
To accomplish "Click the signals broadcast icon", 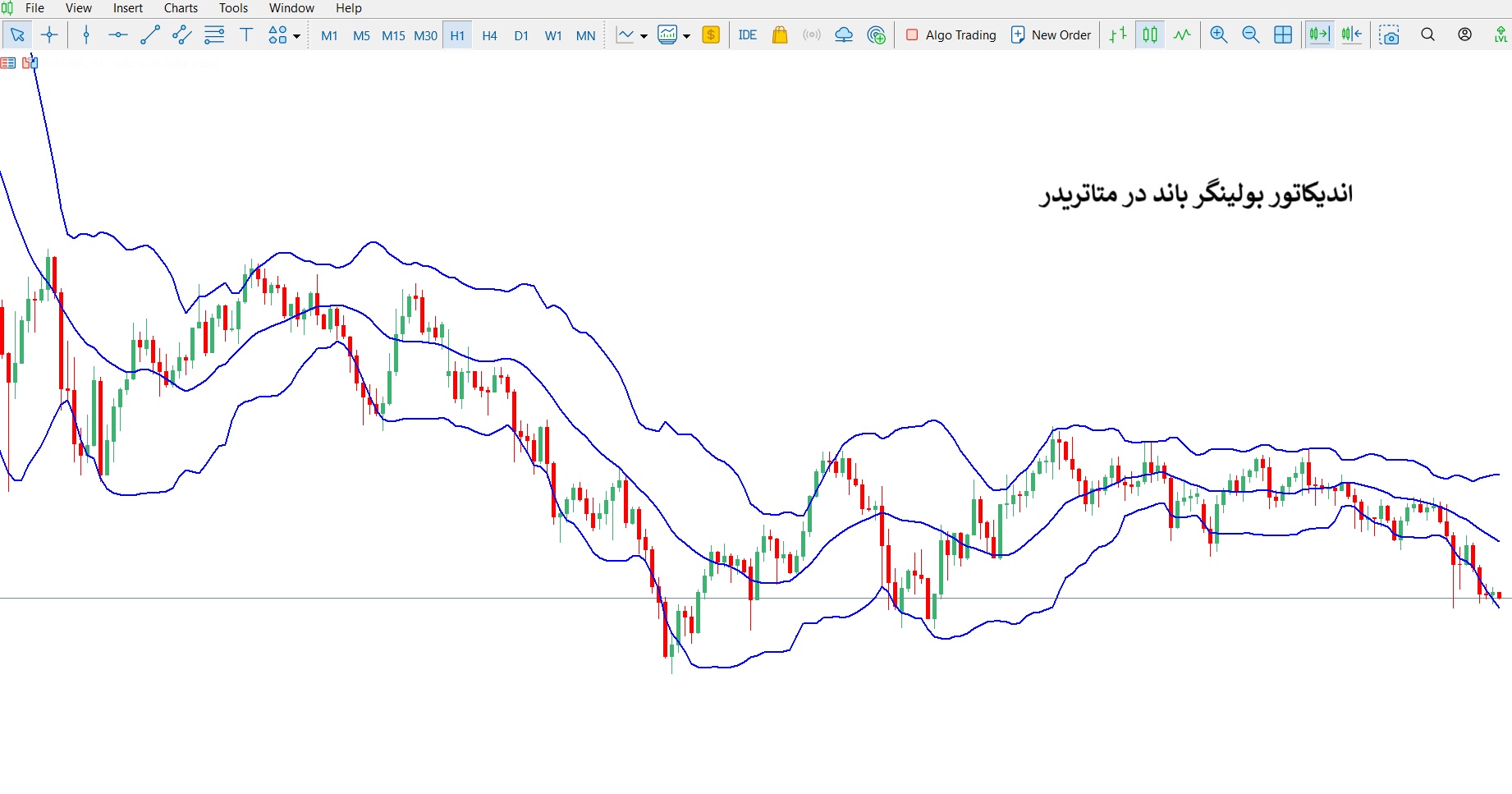I will (812, 35).
